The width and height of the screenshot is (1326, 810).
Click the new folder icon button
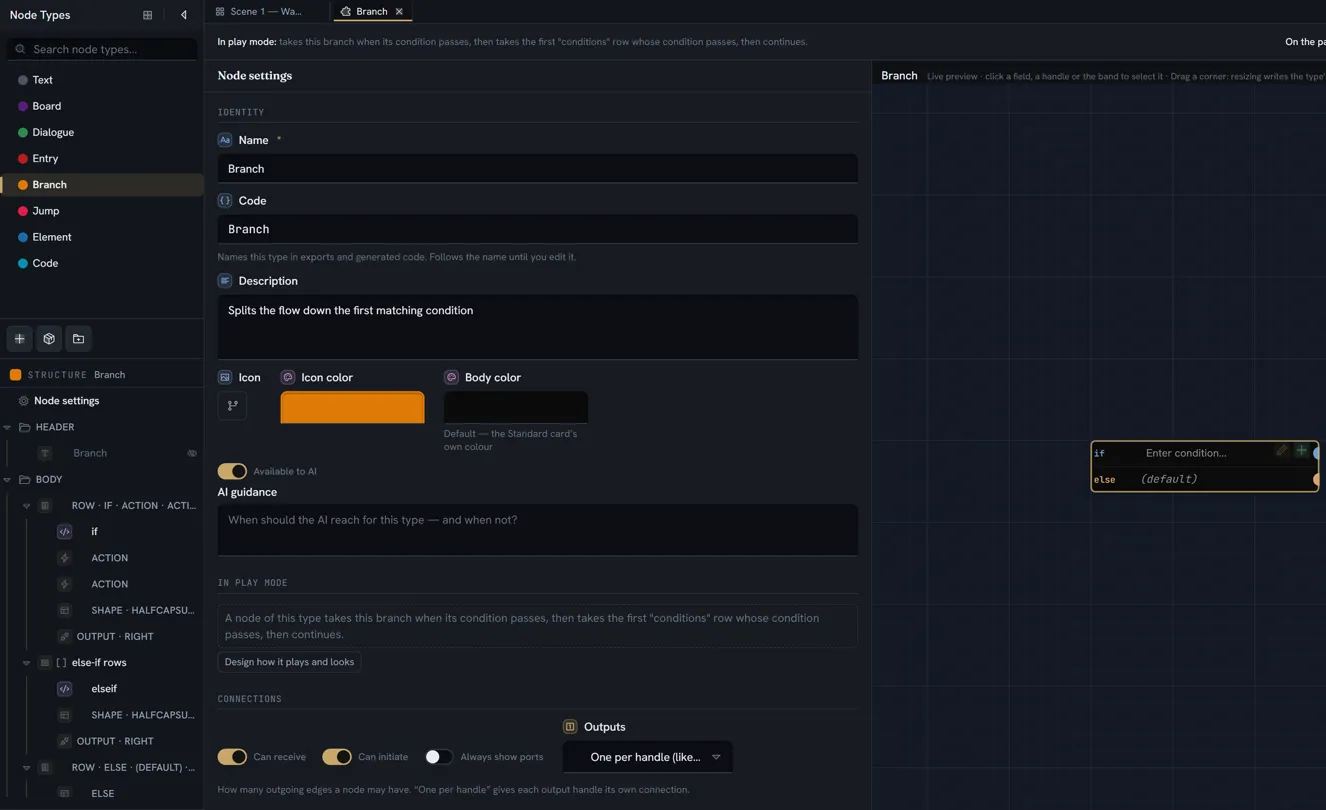click(x=78, y=339)
